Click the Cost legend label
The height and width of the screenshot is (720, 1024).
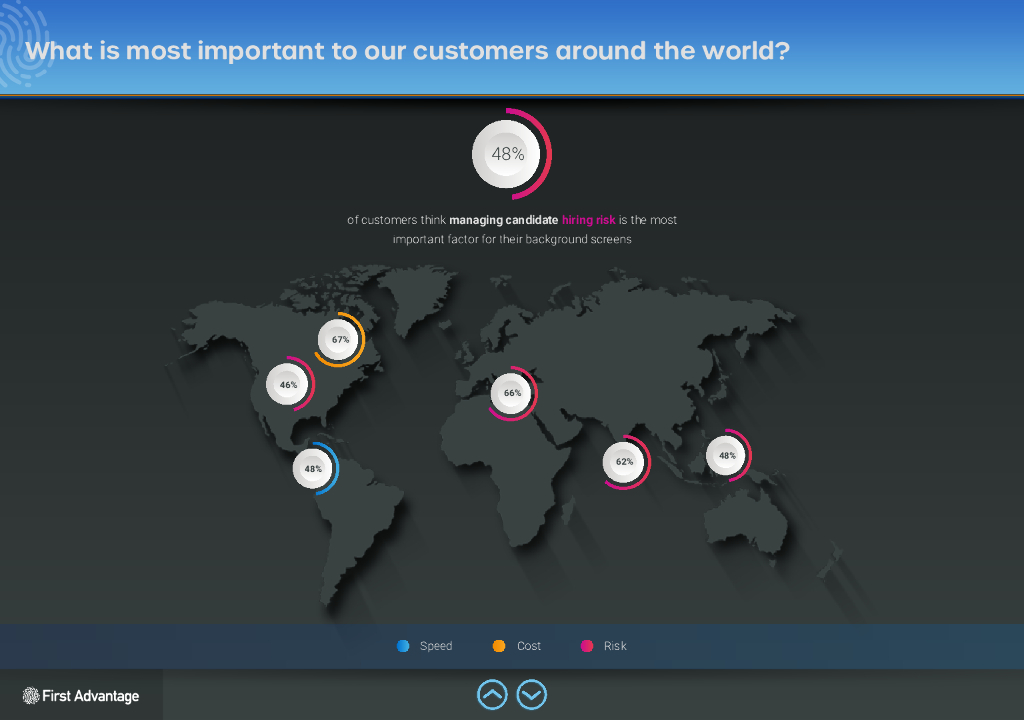529,646
